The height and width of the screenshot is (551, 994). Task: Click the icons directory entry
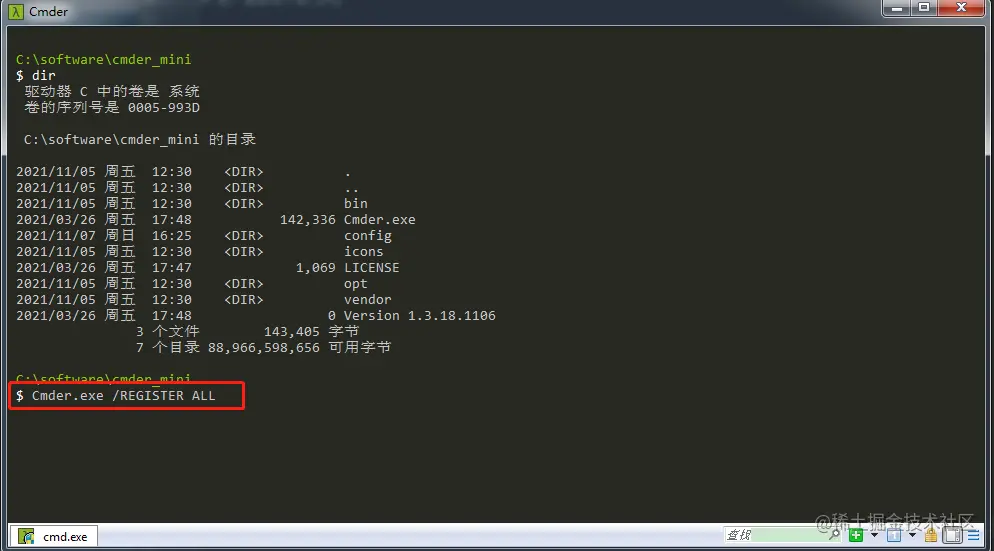point(363,252)
